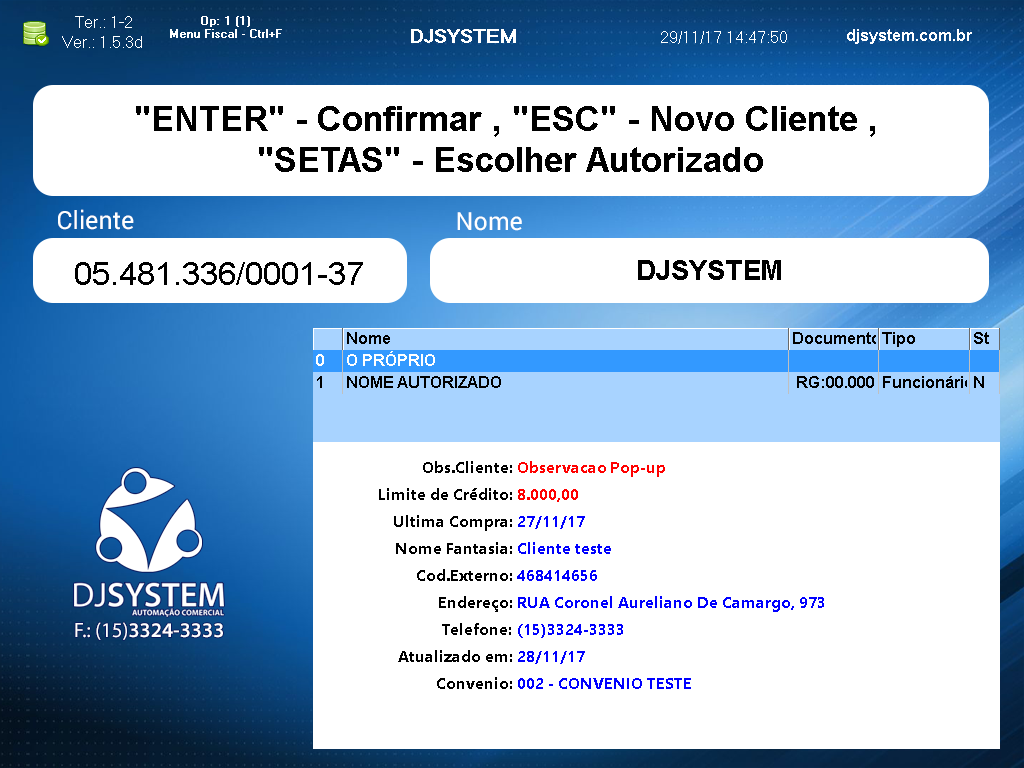Click the 002 - CONVENIO TESTE value
The image size is (1024, 768).
(x=604, y=684)
